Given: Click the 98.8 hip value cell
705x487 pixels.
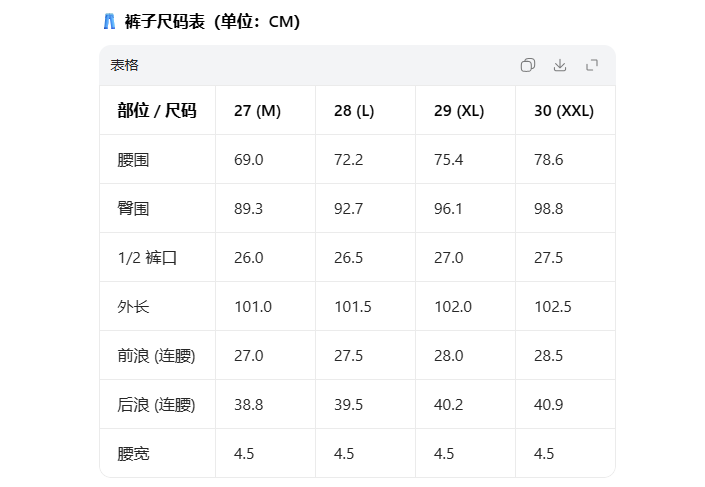Looking at the screenshot, I should pyautogui.click(x=548, y=209).
